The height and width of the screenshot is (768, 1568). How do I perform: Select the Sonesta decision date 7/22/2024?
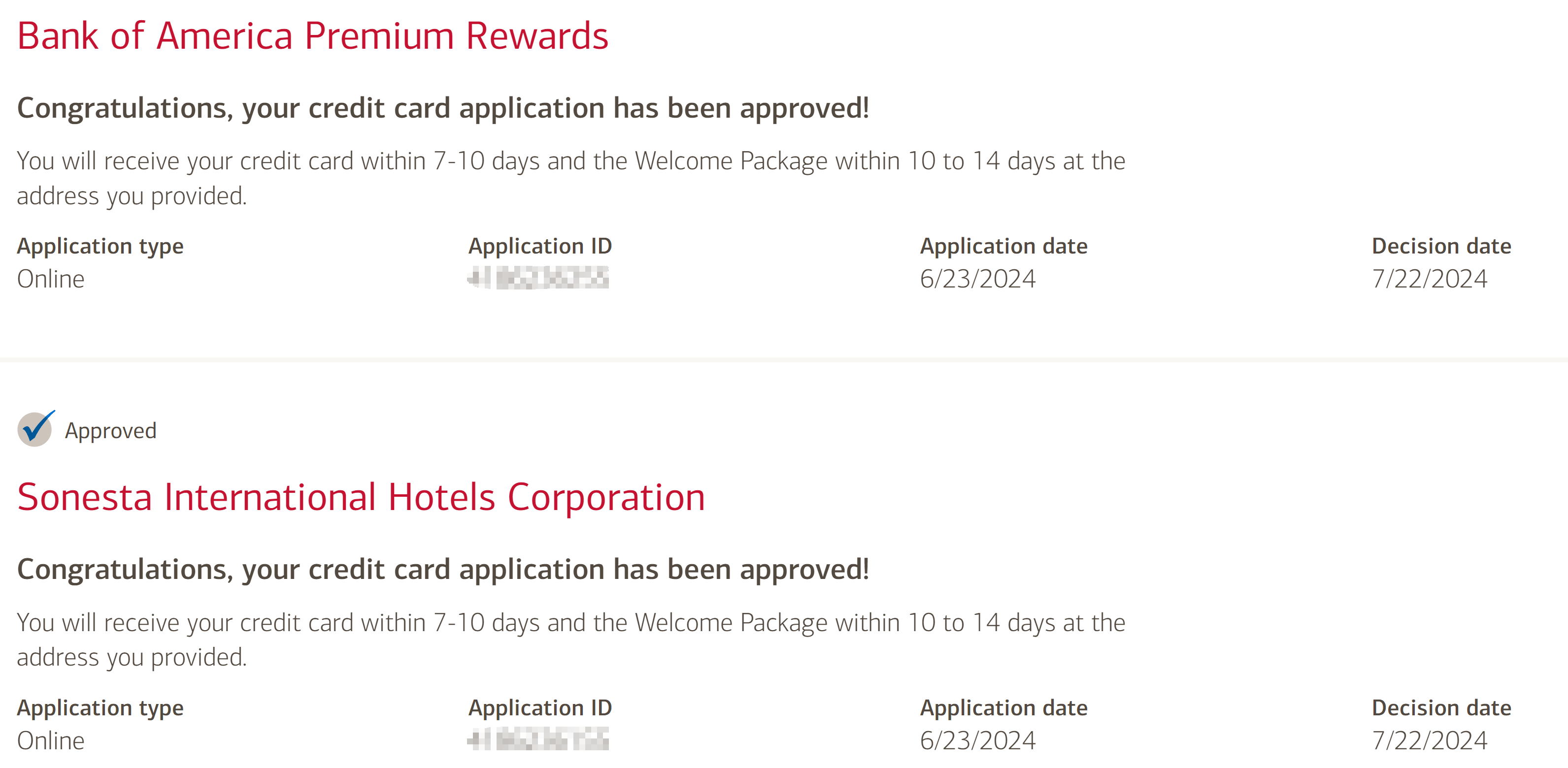(x=1429, y=740)
